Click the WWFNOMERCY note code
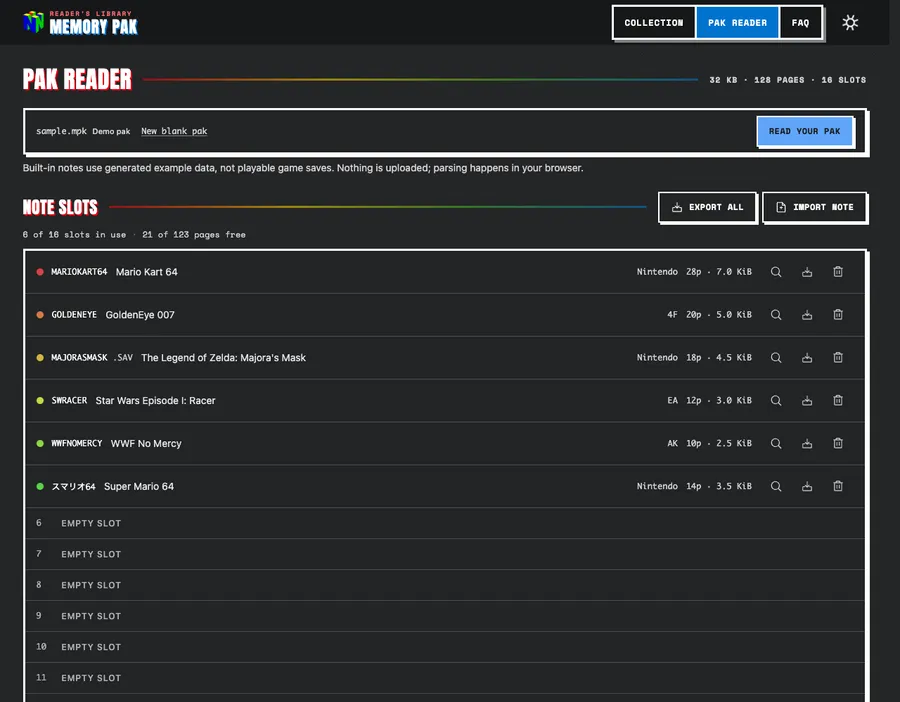The image size is (900, 702). 76,443
